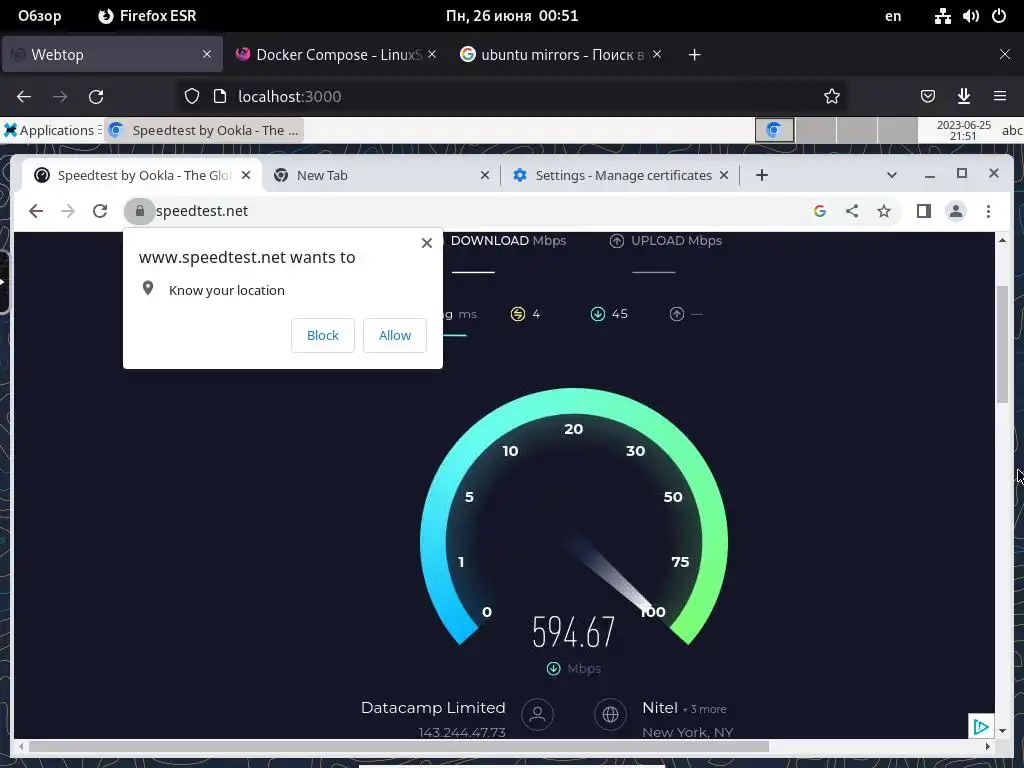The height and width of the screenshot is (768, 1024).
Task: Open volume control in top bar
Action: (970, 16)
